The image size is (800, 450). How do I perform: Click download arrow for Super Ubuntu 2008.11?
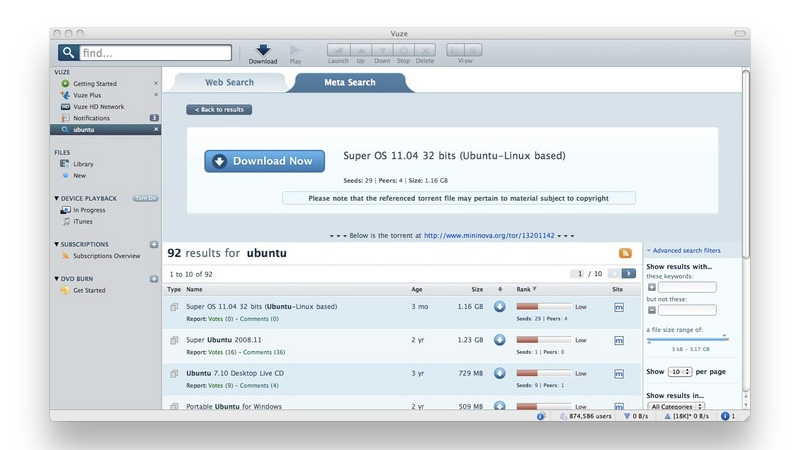(x=500, y=340)
